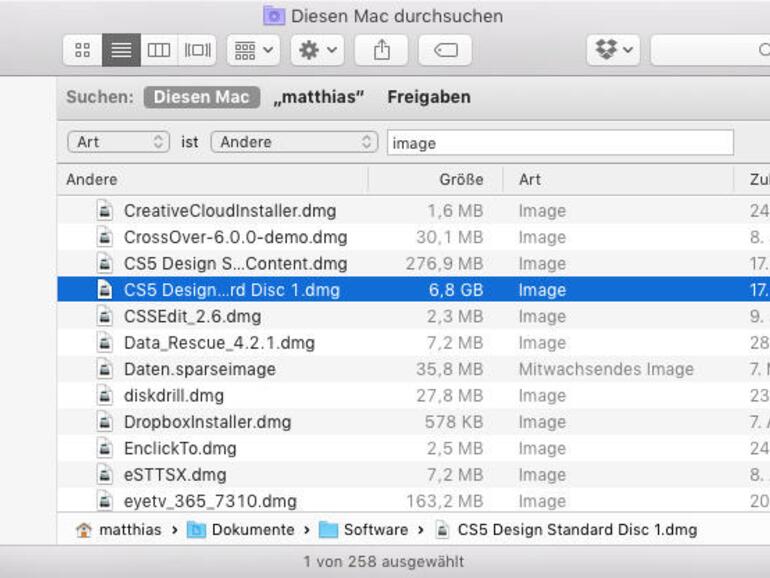Switch to gallery view
Viewport: 770px width, 578px height.
coord(197,50)
